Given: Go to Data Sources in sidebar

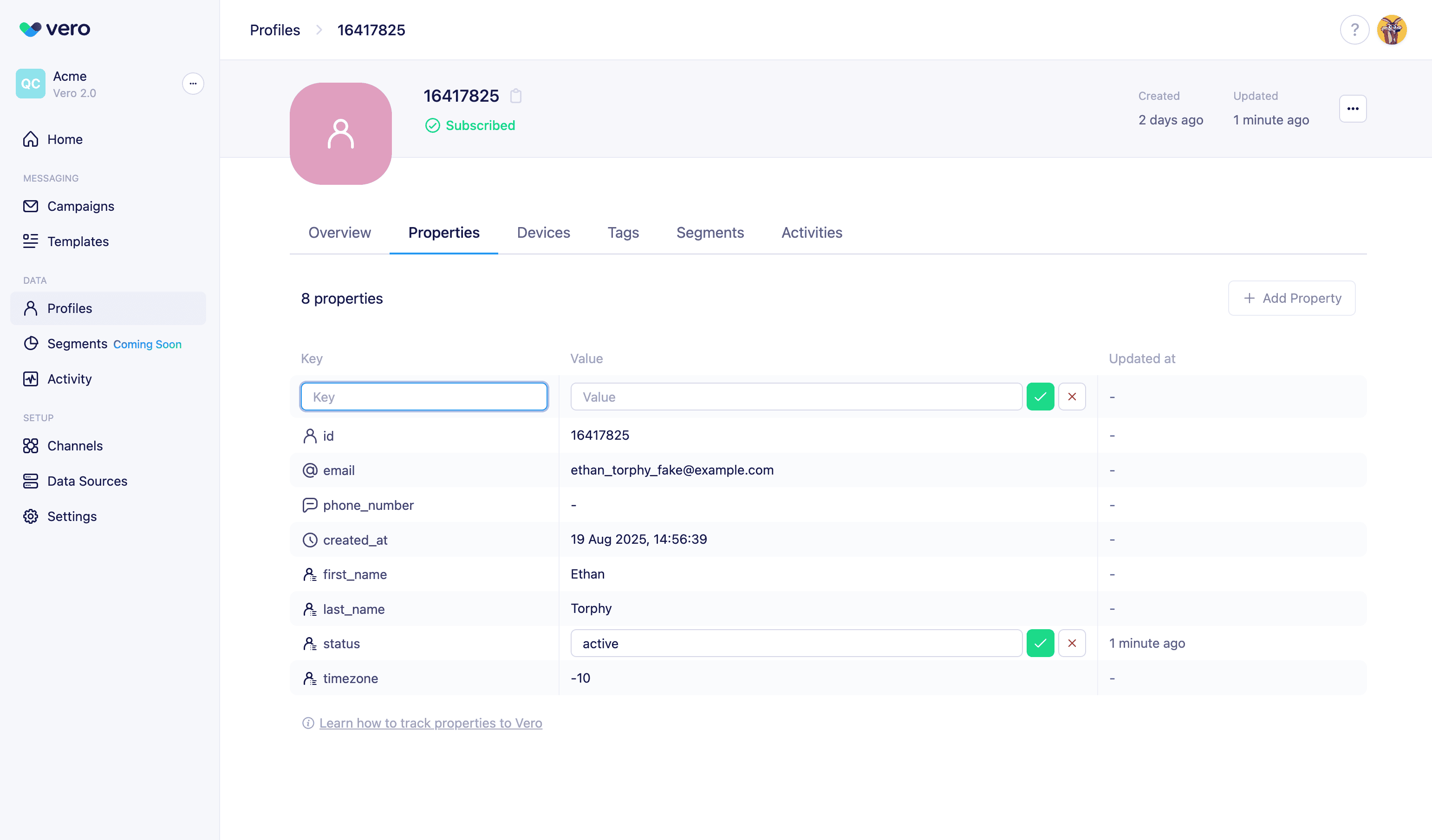Looking at the screenshot, I should click(87, 481).
